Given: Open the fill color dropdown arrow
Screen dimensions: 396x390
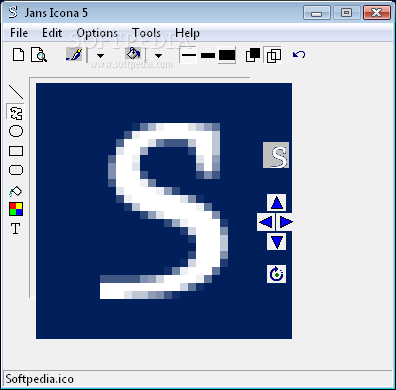Looking at the screenshot, I should coord(159,56).
